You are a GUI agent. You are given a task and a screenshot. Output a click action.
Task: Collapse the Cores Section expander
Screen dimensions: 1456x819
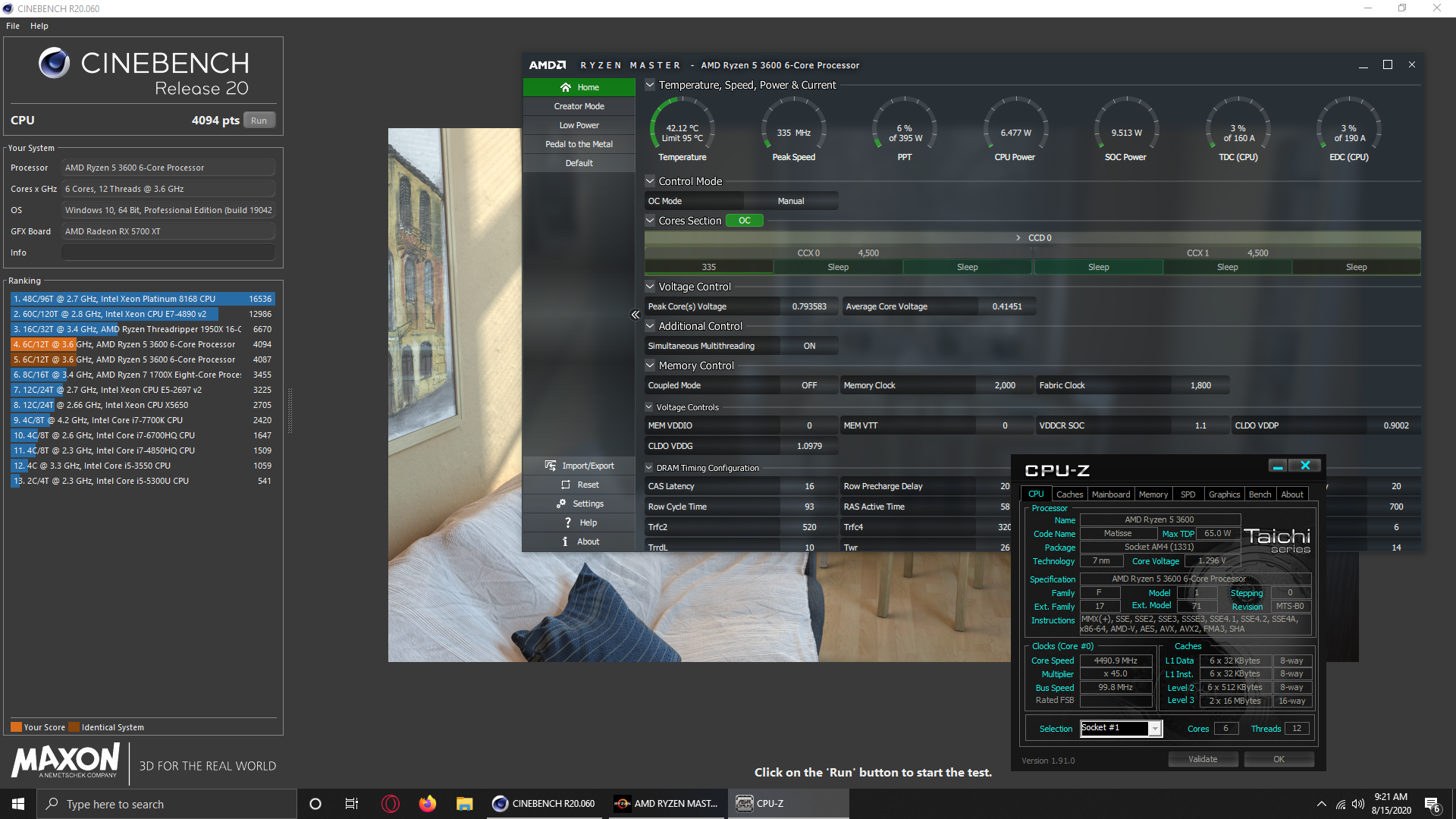[650, 221]
